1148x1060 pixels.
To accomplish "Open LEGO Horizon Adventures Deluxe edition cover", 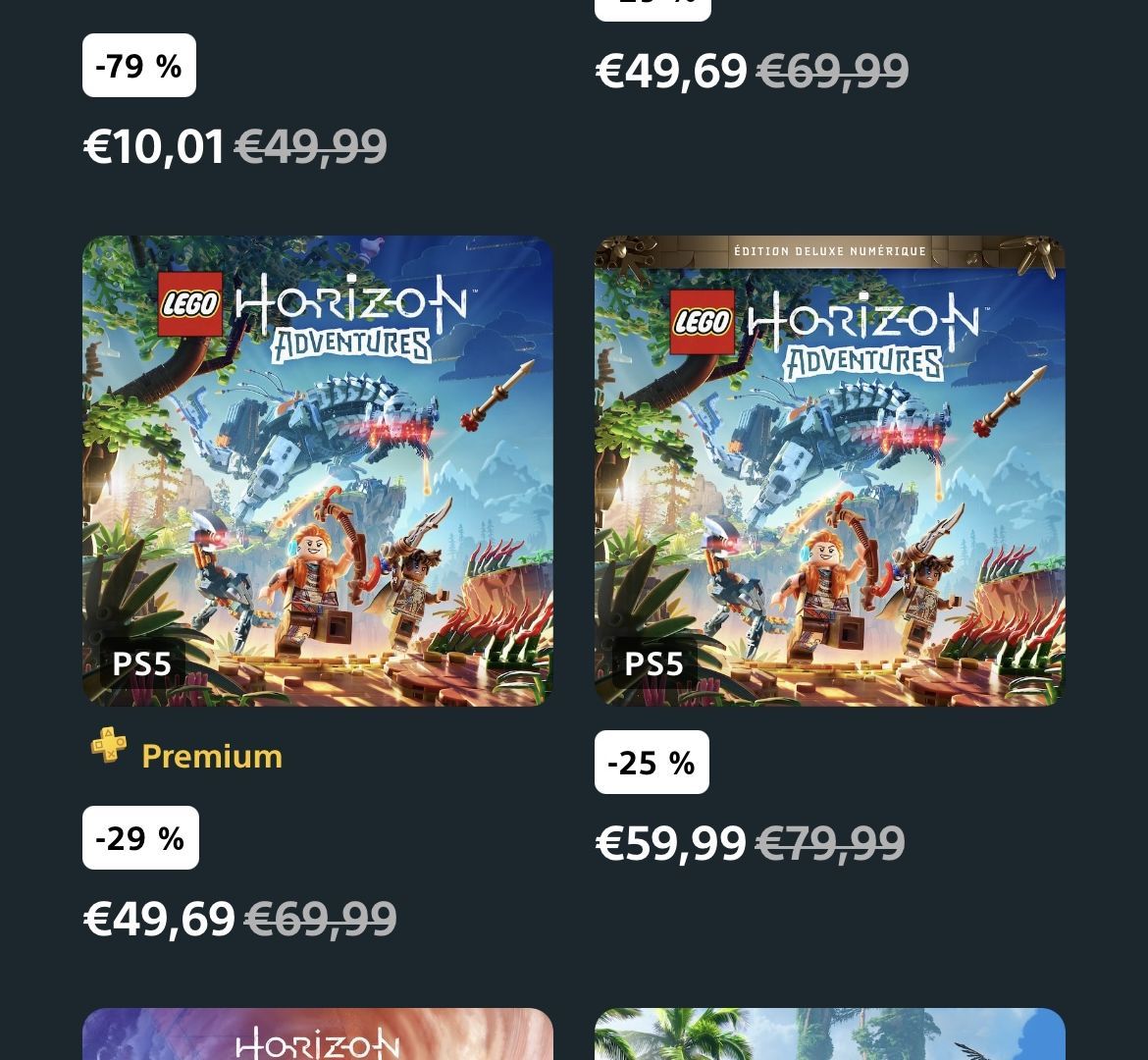I will pyautogui.click(x=829, y=470).
